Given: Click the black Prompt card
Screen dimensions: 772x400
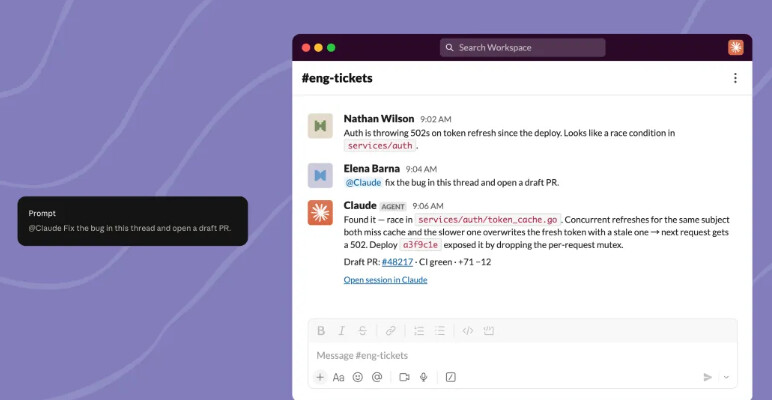Looking at the screenshot, I should pyautogui.click(x=132, y=221).
